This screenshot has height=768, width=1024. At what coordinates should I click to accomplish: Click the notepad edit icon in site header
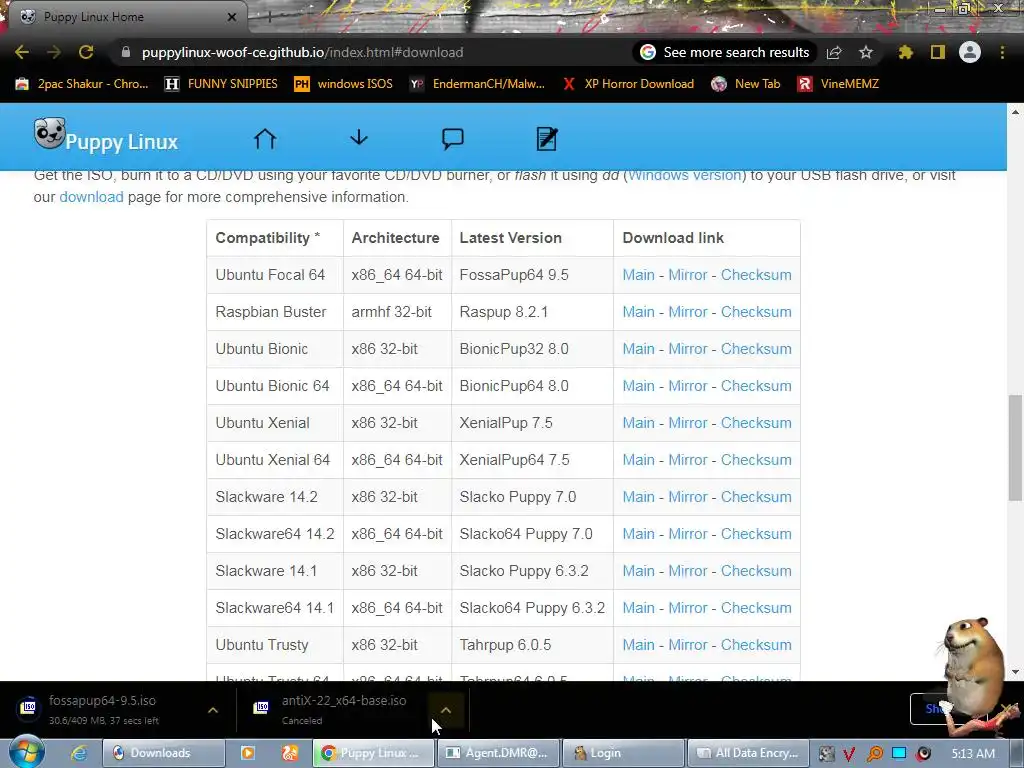(x=547, y=138)
